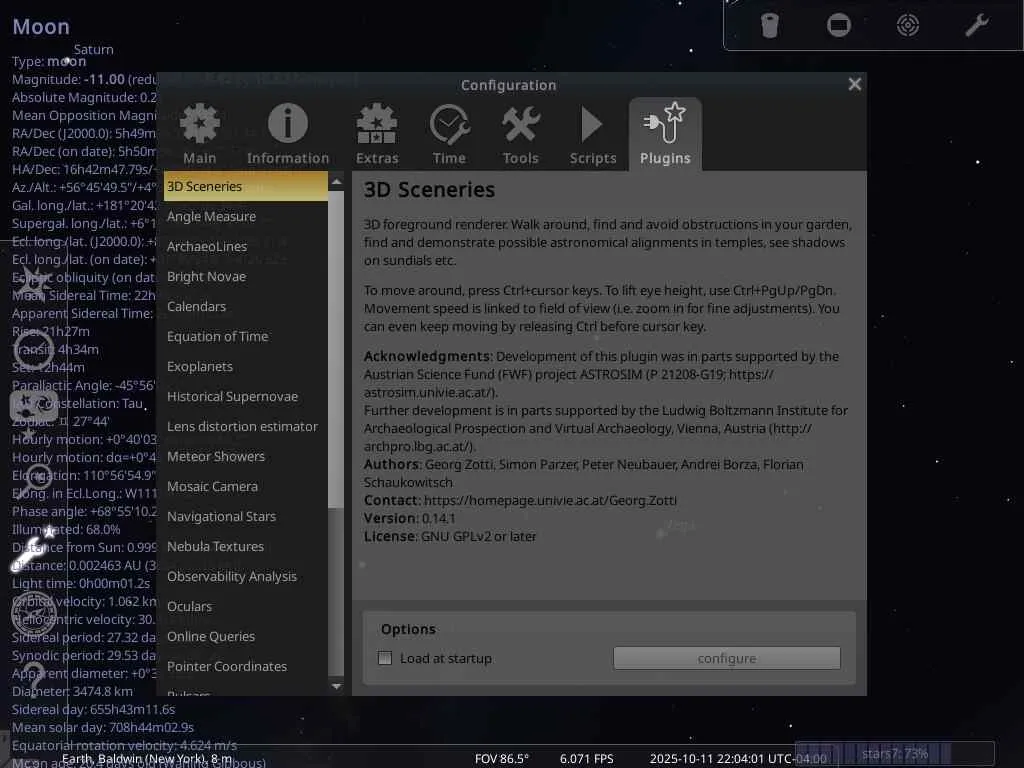Switch to the Scripts tab
1024x768 pixels.
pos(592,134)
